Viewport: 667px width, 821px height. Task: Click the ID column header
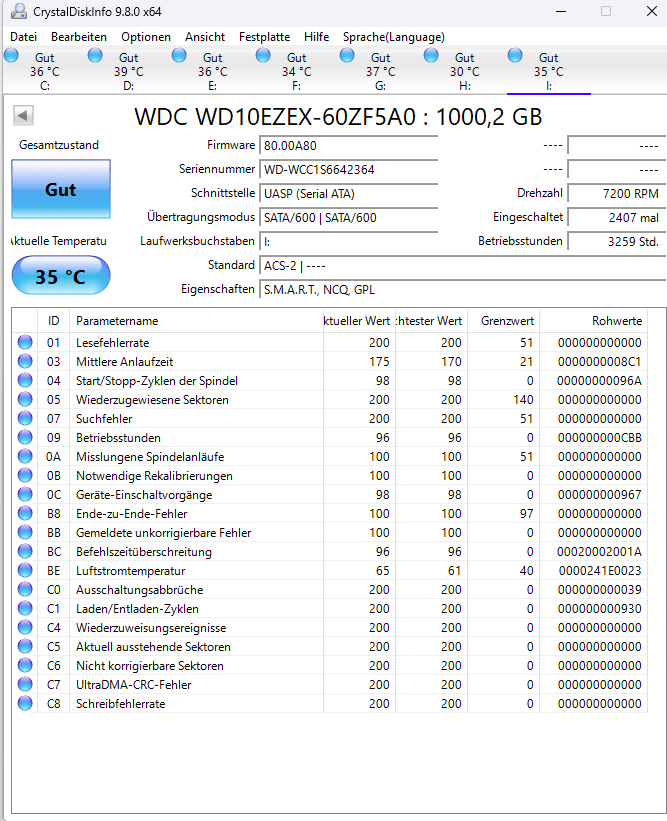coord(53,320)
